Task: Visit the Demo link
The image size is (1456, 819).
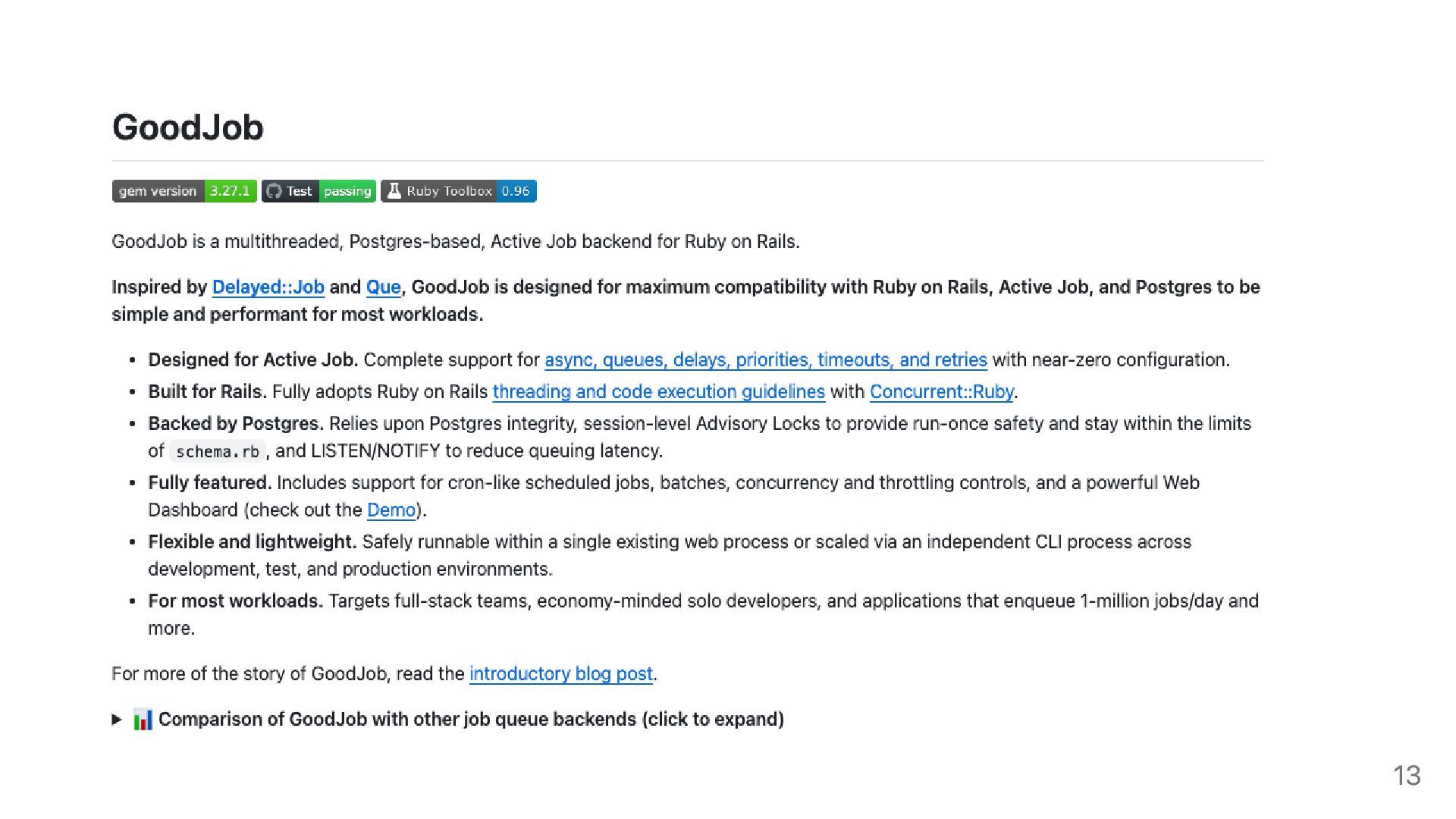Action: pos(391,510)
